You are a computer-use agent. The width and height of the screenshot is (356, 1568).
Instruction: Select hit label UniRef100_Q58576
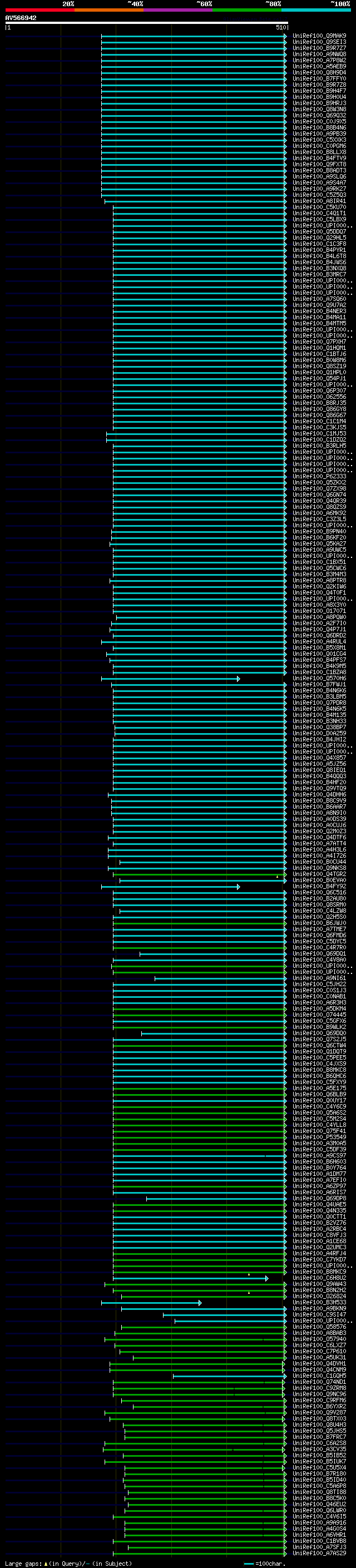[319, 1327]
